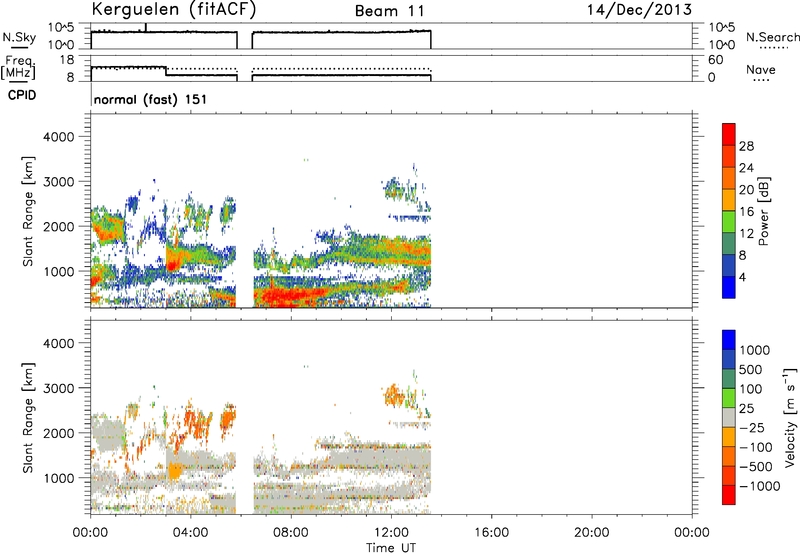Click the '4' power colorbar value
Viewport: 800px width, 554px height.
tap(742, 277)
